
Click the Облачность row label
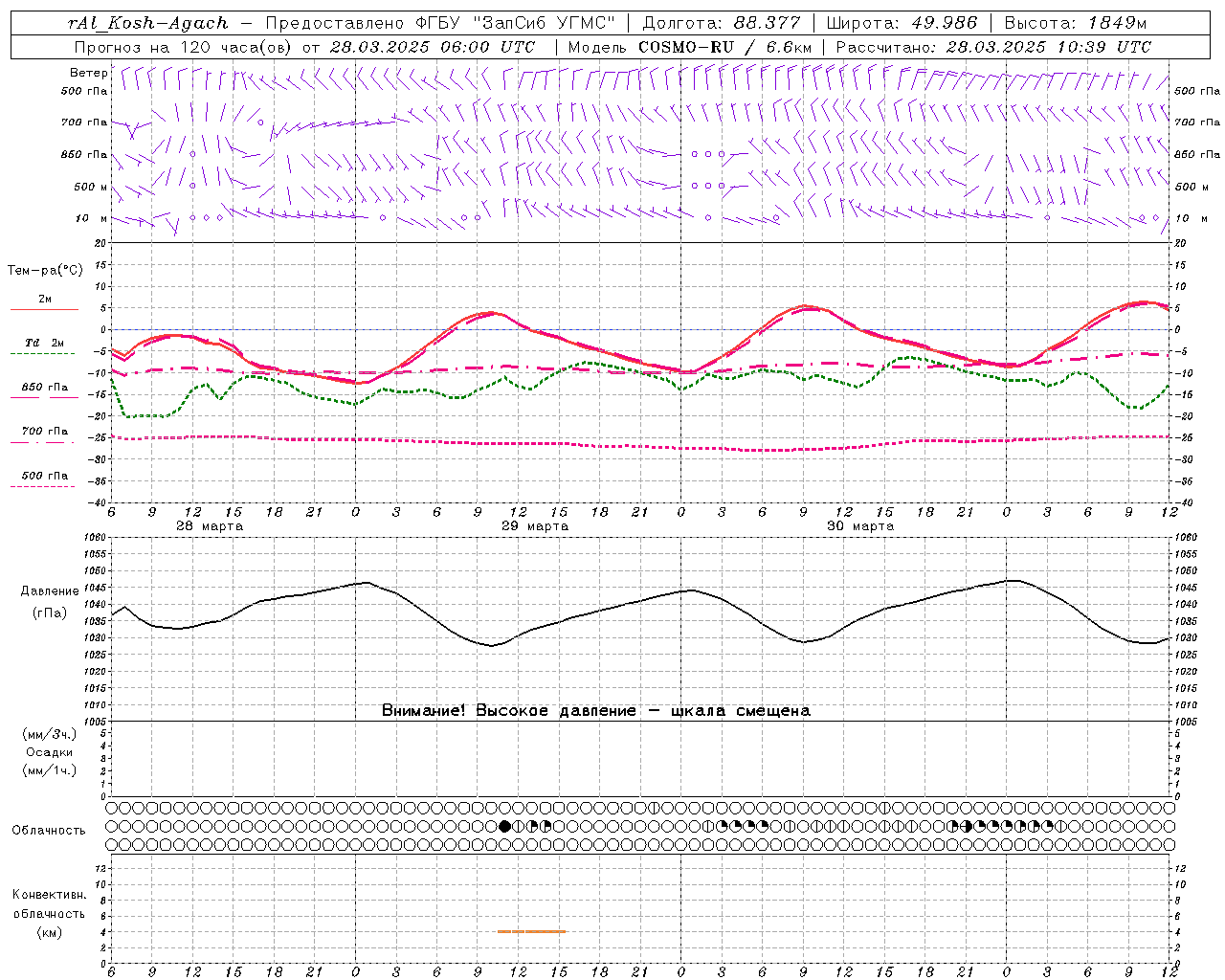[49, 830]
